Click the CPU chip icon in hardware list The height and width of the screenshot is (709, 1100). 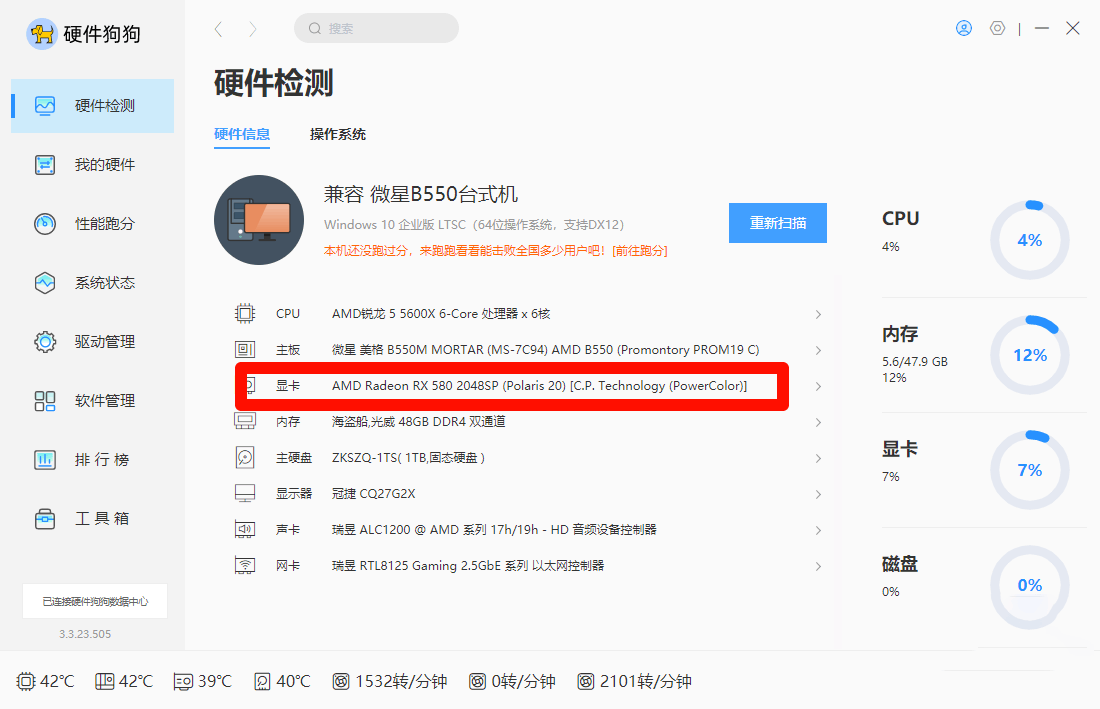pos(245,313)
